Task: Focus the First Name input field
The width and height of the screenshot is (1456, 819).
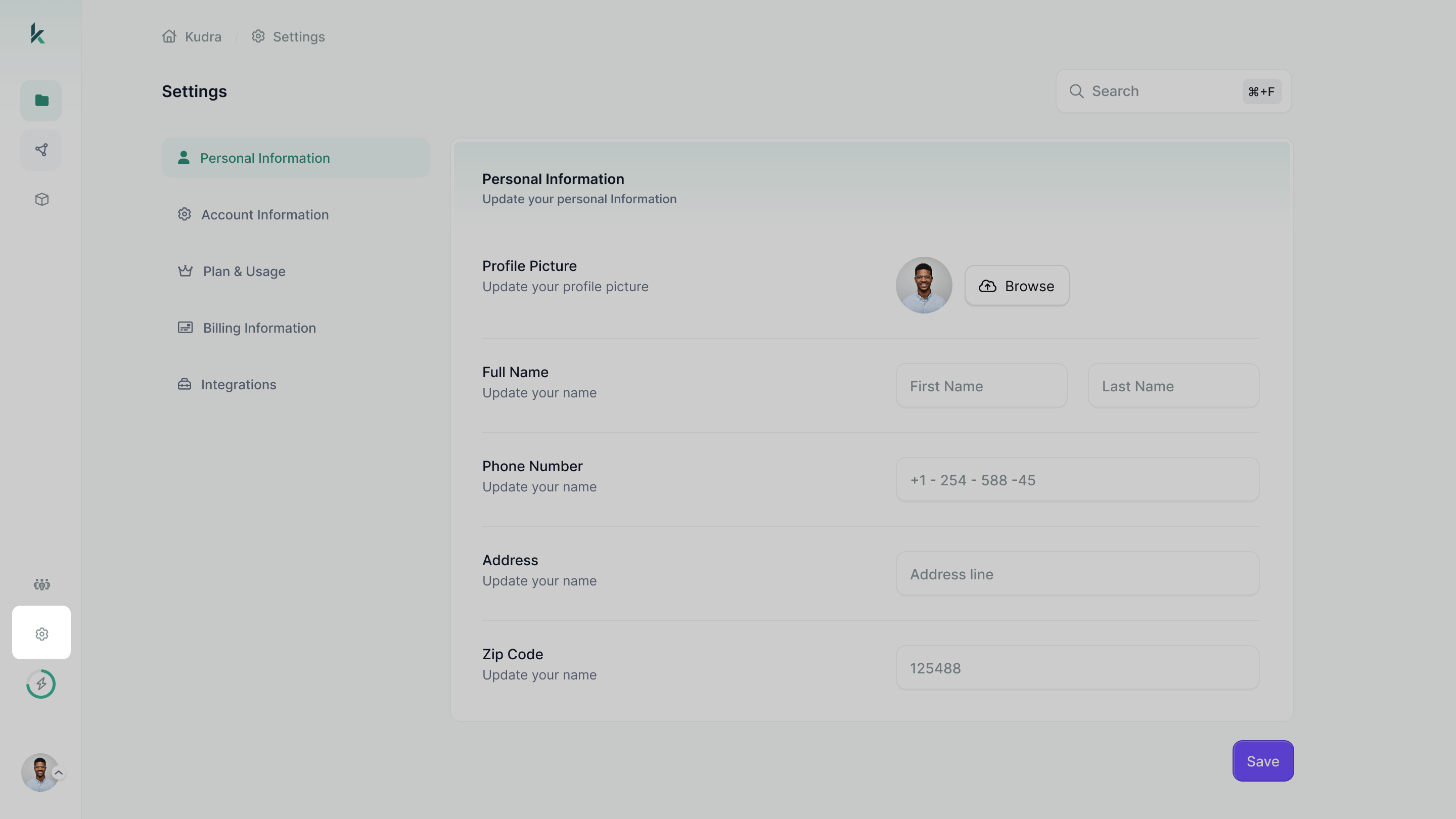Action: coord(981,386)
